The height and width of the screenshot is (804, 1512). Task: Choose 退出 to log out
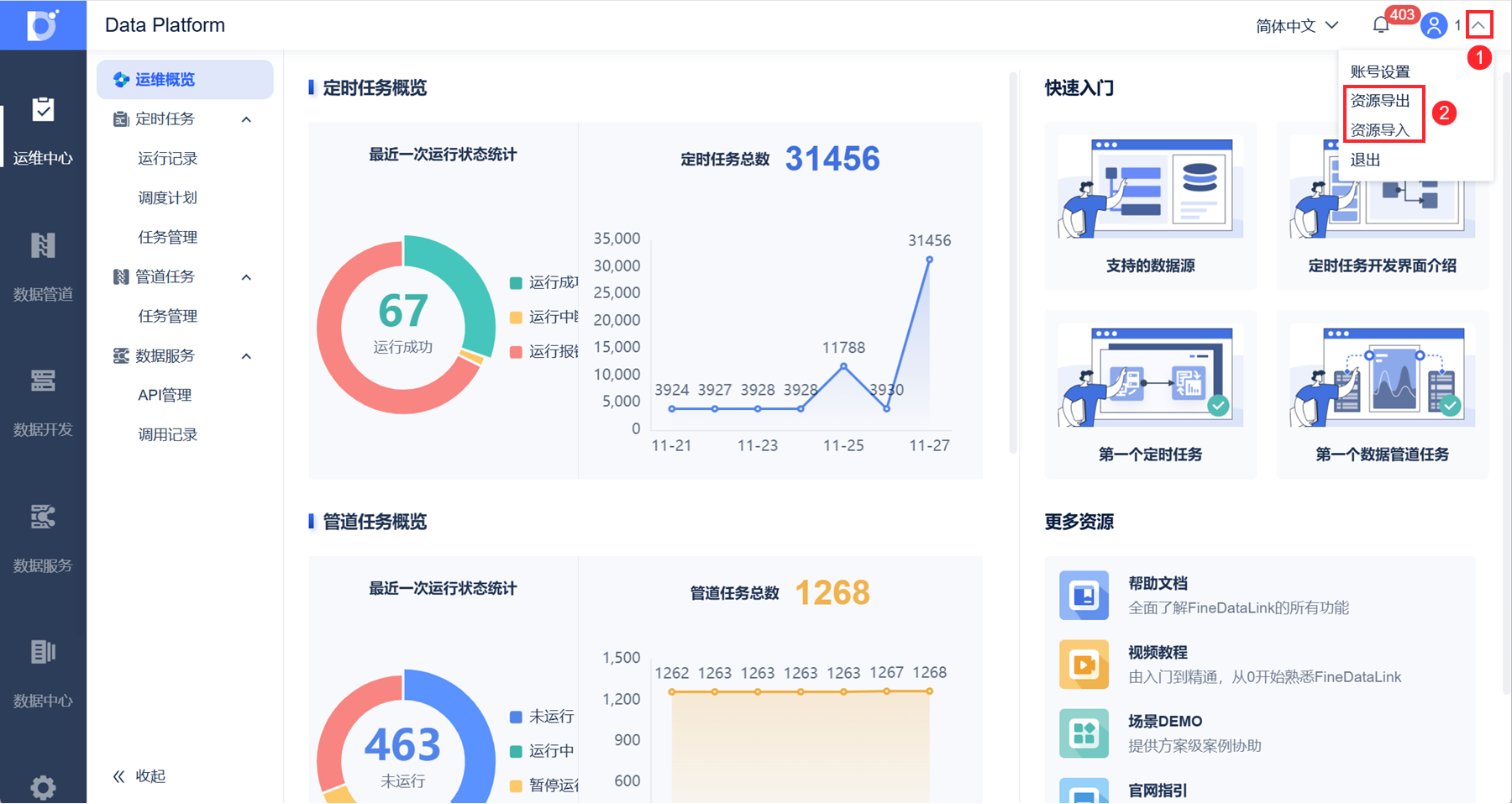tap(1365, 160)
